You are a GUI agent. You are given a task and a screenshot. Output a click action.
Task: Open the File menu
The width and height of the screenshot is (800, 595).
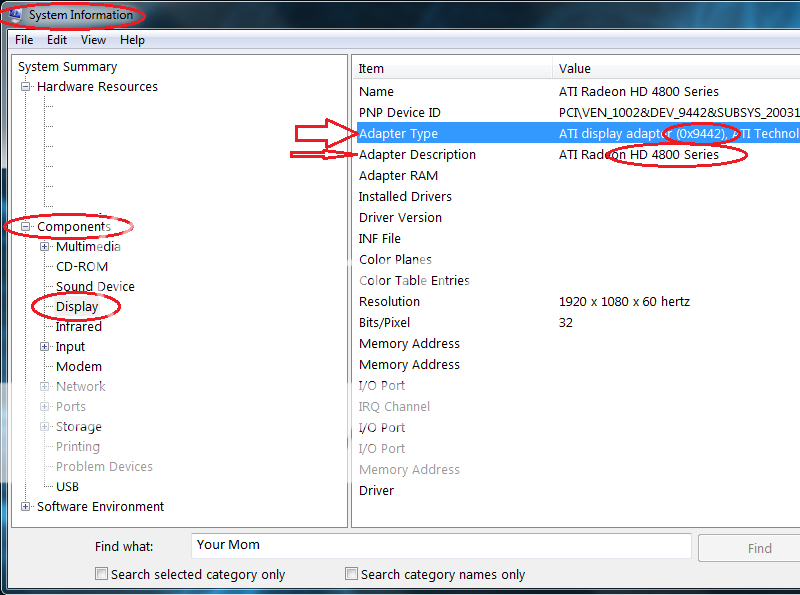pyautogui.click(x=24, y=40)
